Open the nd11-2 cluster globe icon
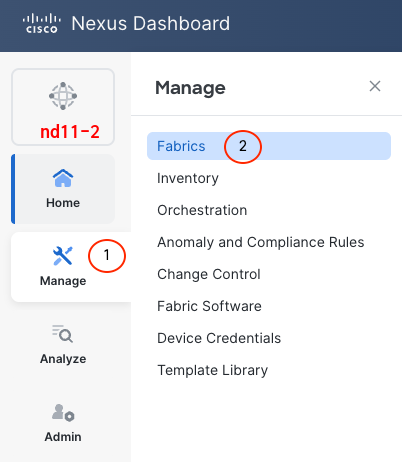The width and height of the screenshot is (402, 462). [x=63, y=96]
